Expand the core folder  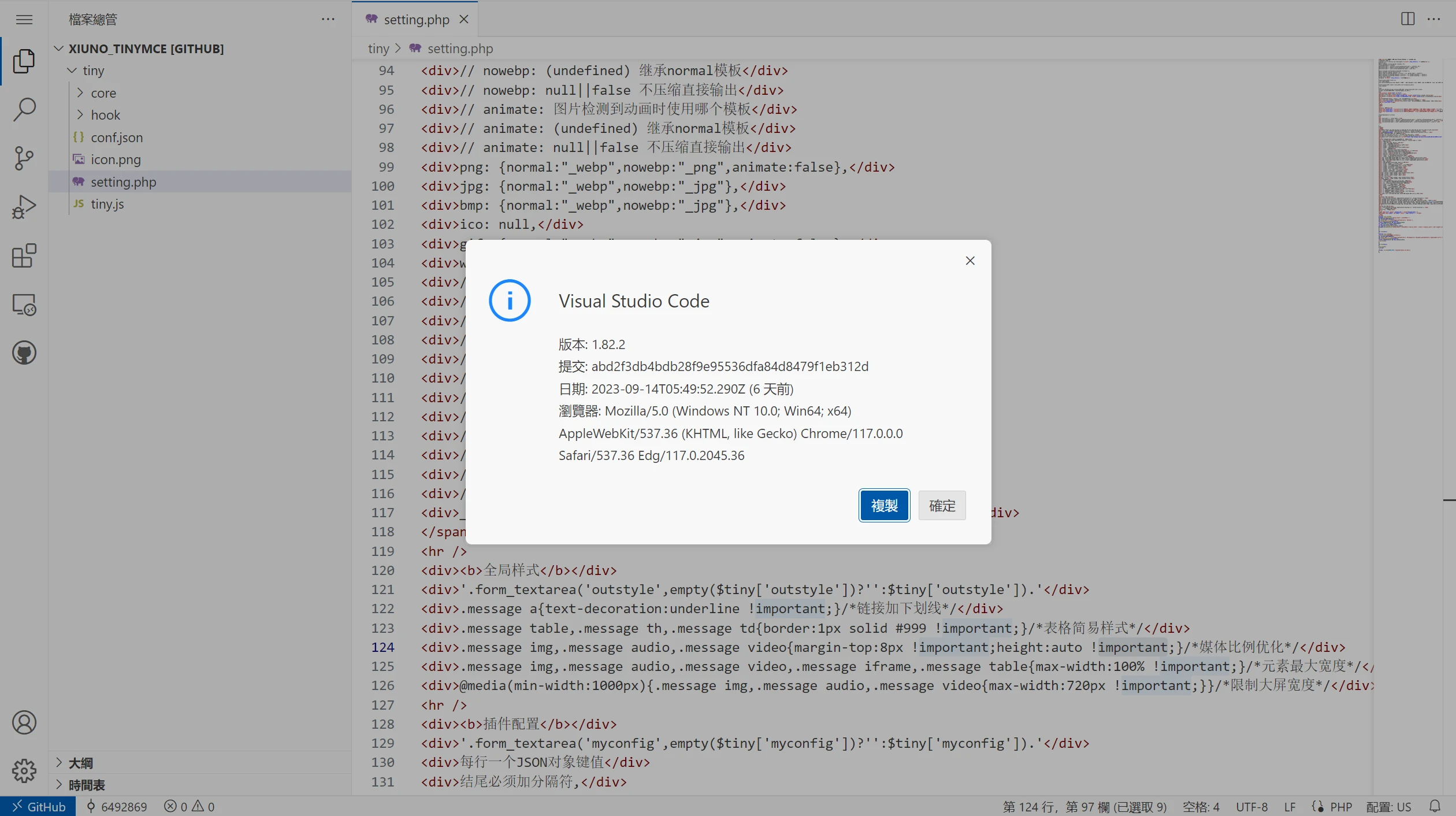(80, 92)
